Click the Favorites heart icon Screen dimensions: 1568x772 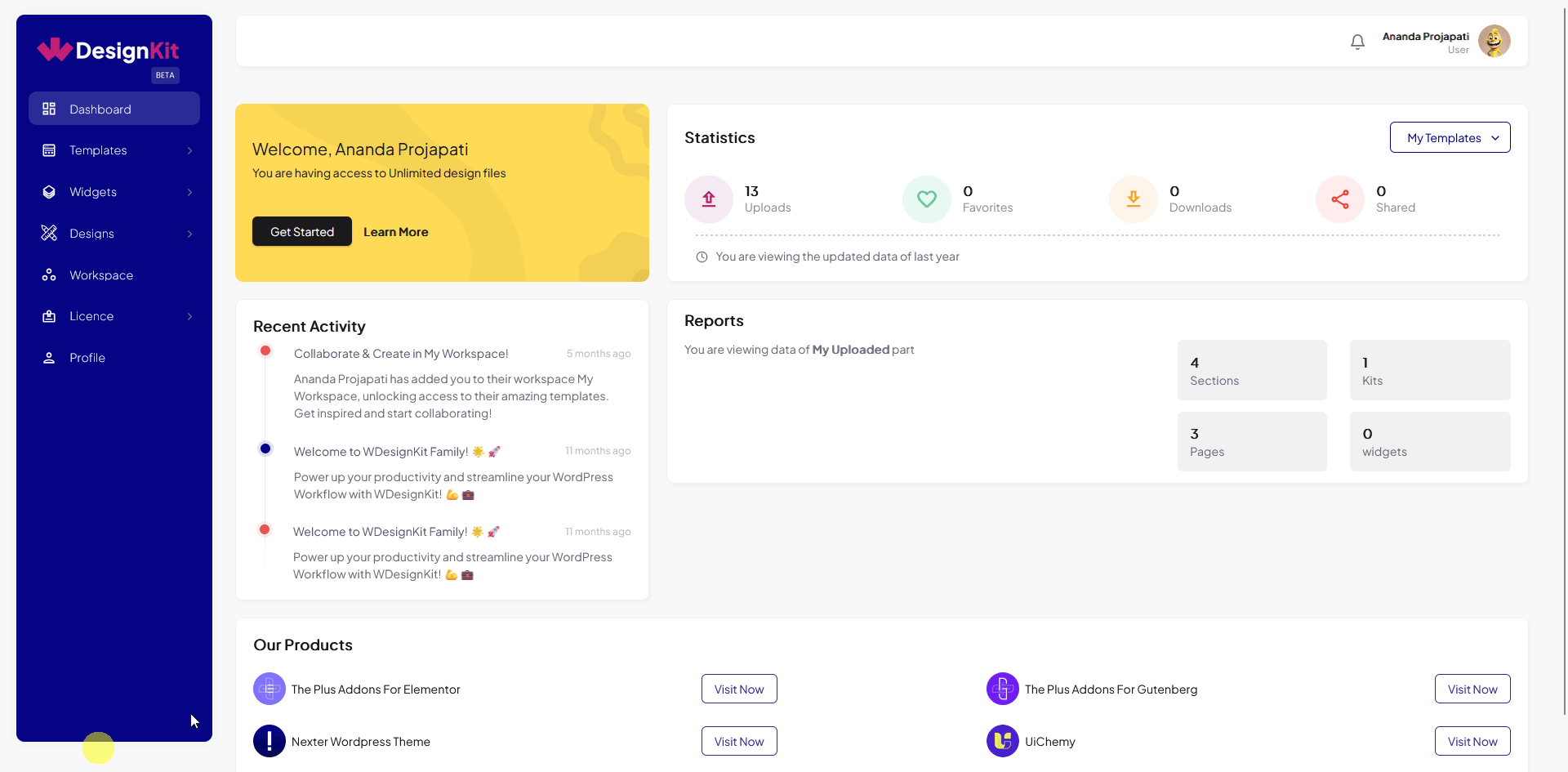click(927, 199)
